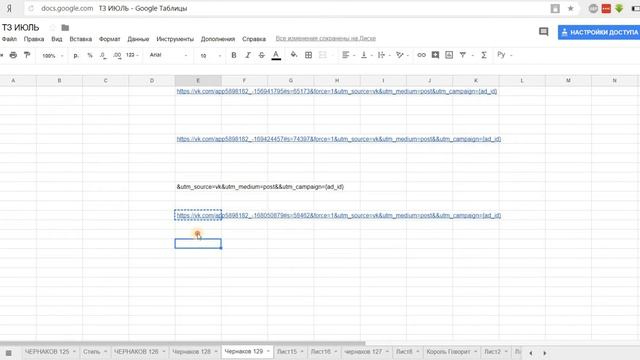Open the text rotation menu
The height and width of the screenshot is (360, 640).
tap(402, 55)
